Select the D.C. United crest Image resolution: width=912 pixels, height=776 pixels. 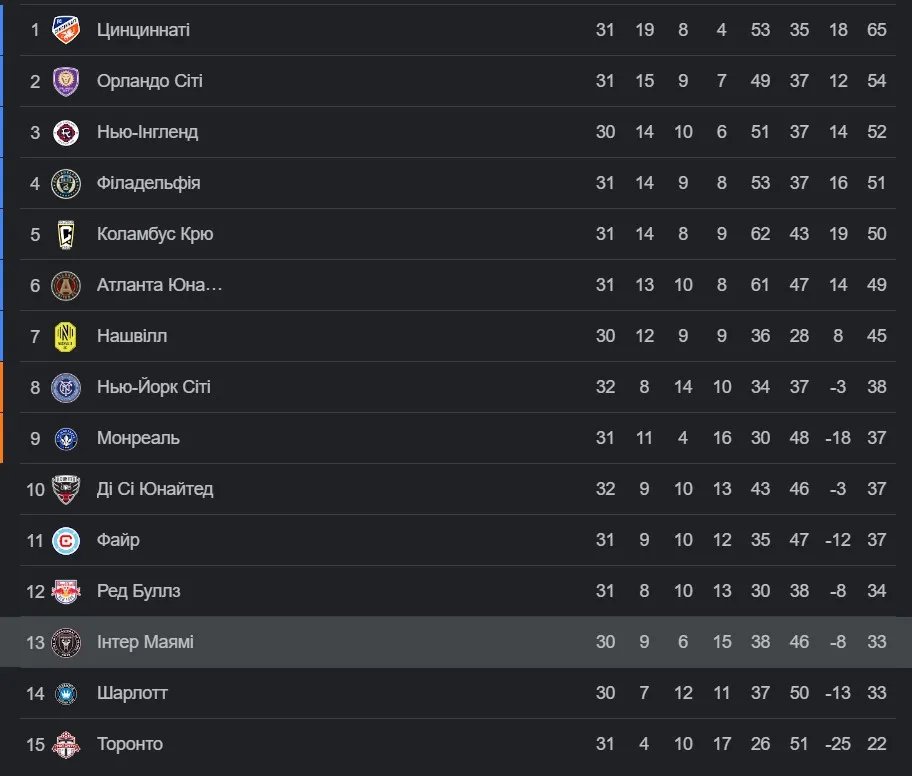click(x=65, y=489)
